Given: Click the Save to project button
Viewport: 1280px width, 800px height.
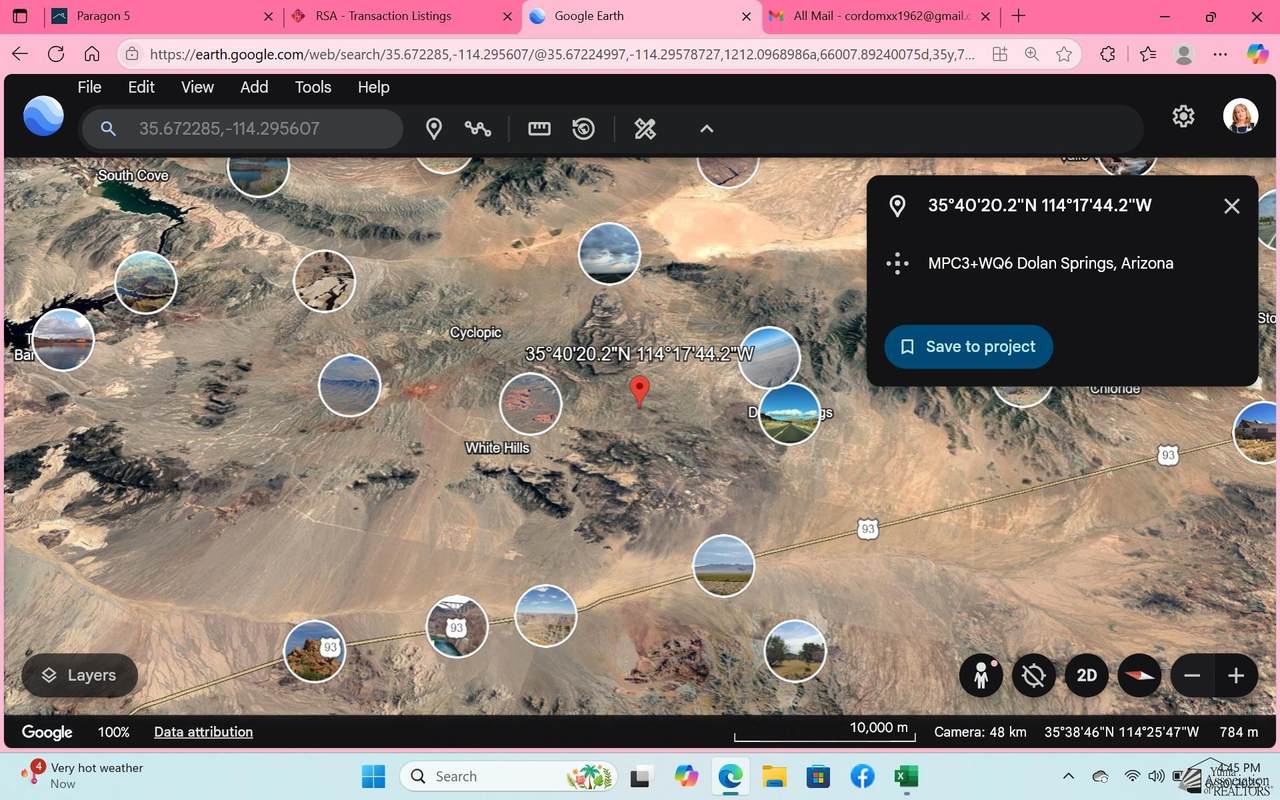Looking at the screenshot, I should click(x=967, y=346).
